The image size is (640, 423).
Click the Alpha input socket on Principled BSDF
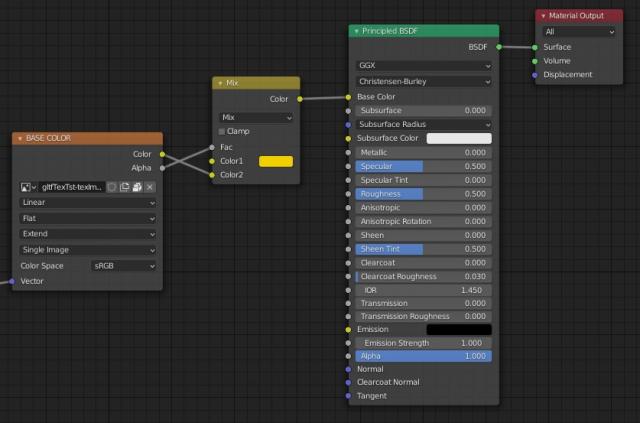pyautogui.click(x=348, y=356)
